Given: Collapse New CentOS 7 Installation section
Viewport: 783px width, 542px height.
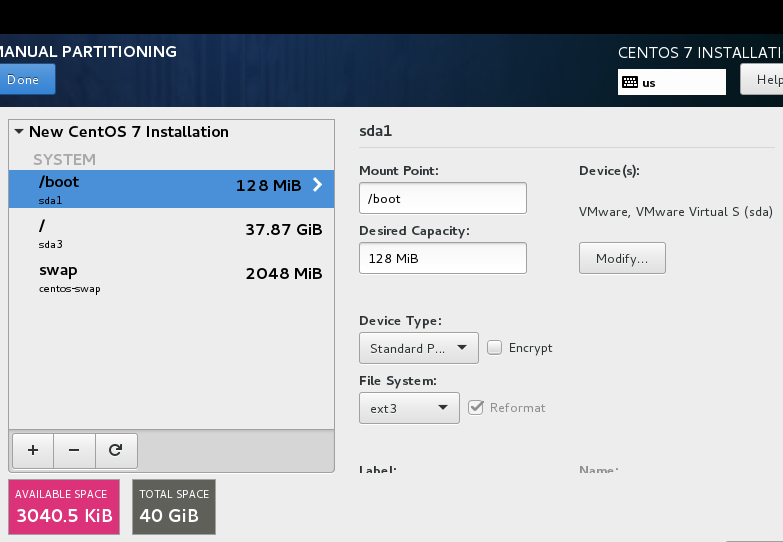Looking at the screenshot, I should pos(19,132).
